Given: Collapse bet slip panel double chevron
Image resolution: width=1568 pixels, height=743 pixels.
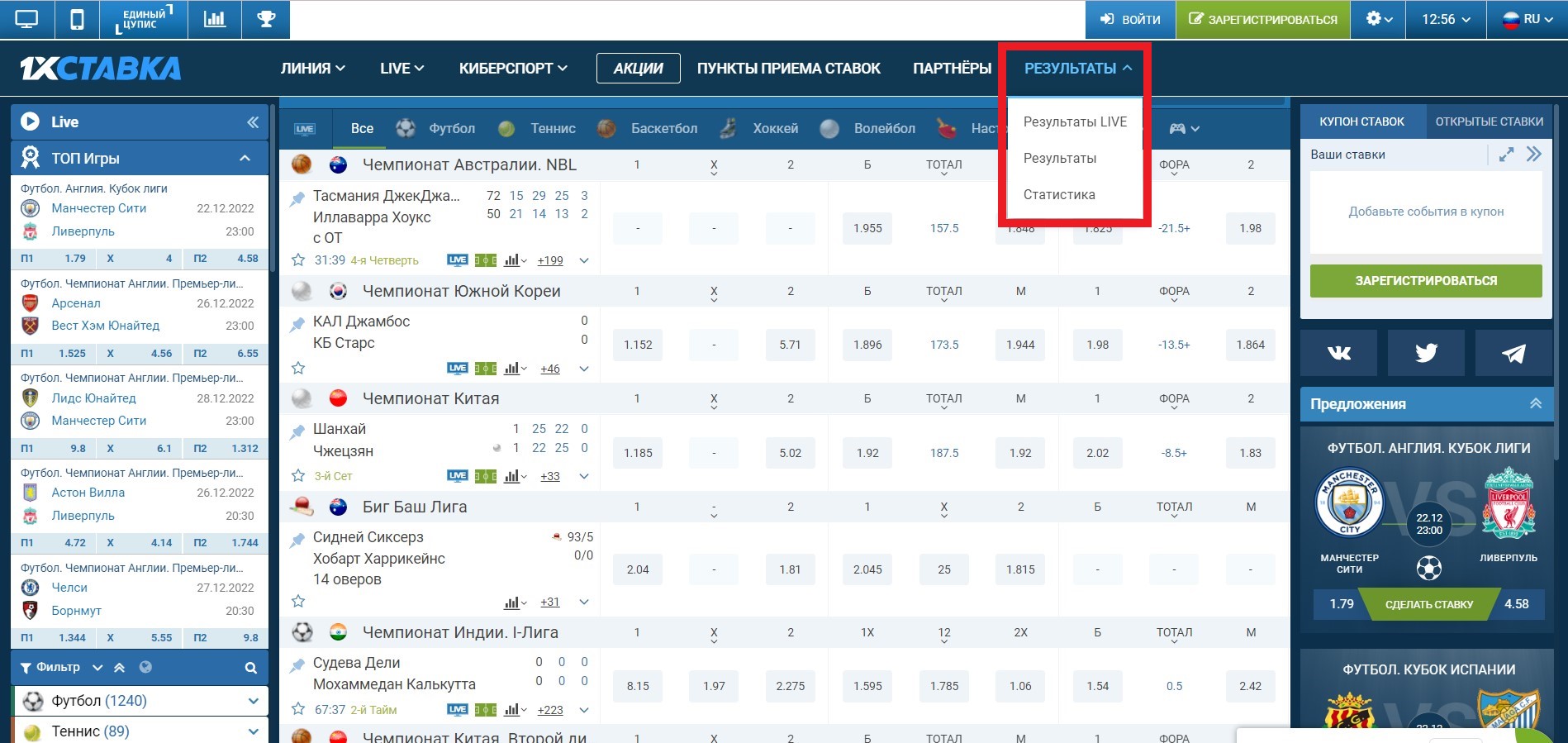Looking at the screenshot, I should coord(1534,155).
